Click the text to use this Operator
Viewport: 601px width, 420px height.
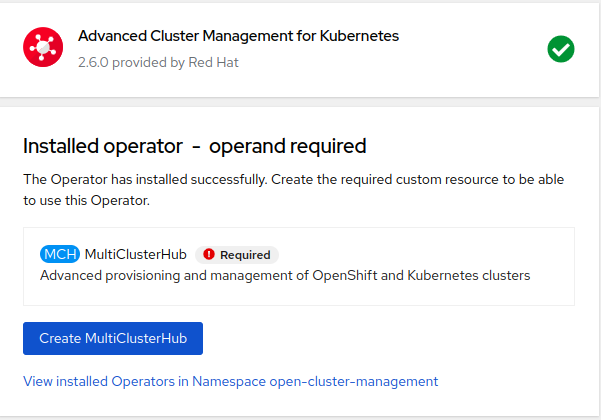tap(86, 200)
